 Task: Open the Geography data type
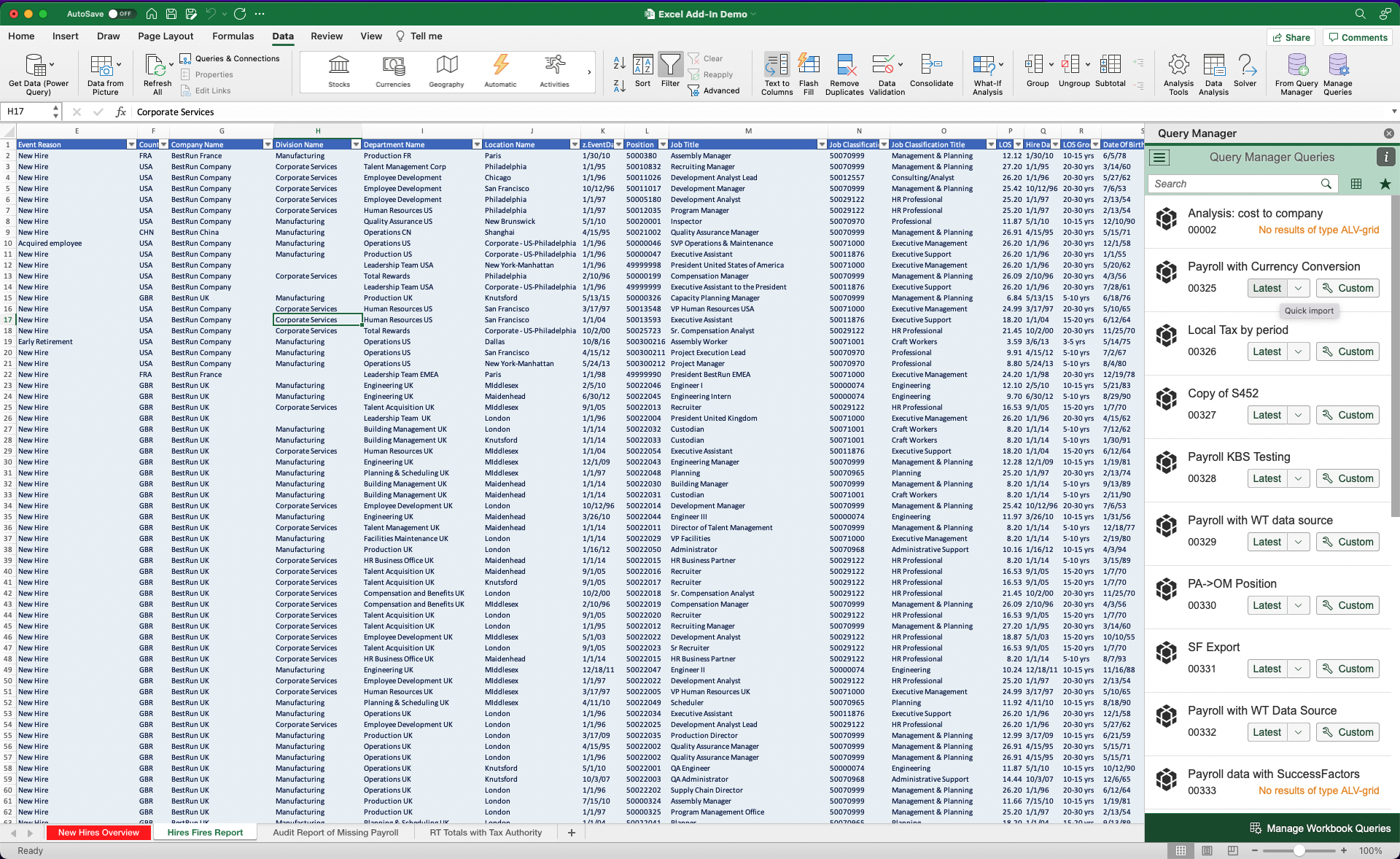coord(446,71)
